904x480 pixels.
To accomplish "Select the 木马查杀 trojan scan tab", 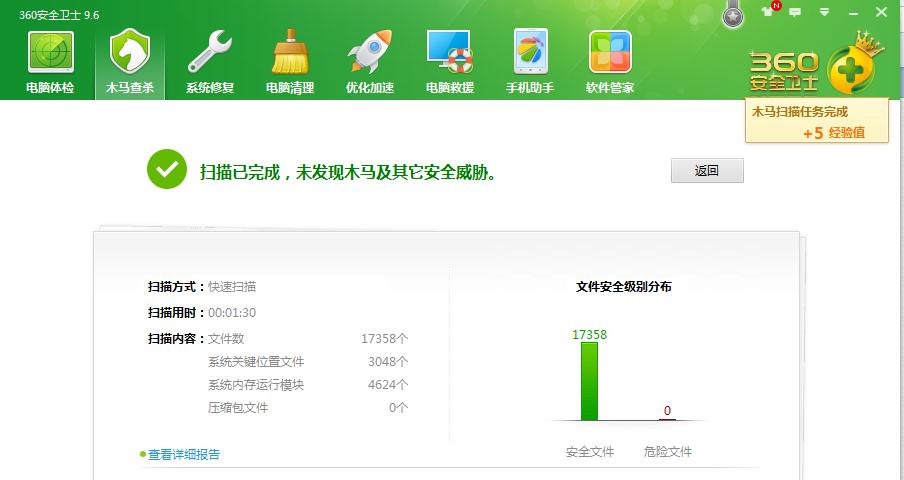I will 130,62.
